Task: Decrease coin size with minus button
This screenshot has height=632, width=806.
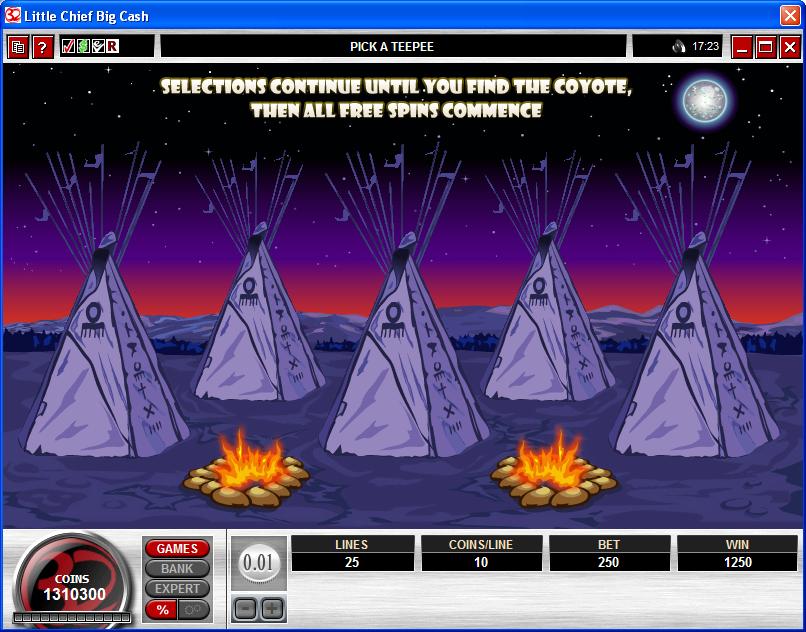Action: click(x=245, y=608)
